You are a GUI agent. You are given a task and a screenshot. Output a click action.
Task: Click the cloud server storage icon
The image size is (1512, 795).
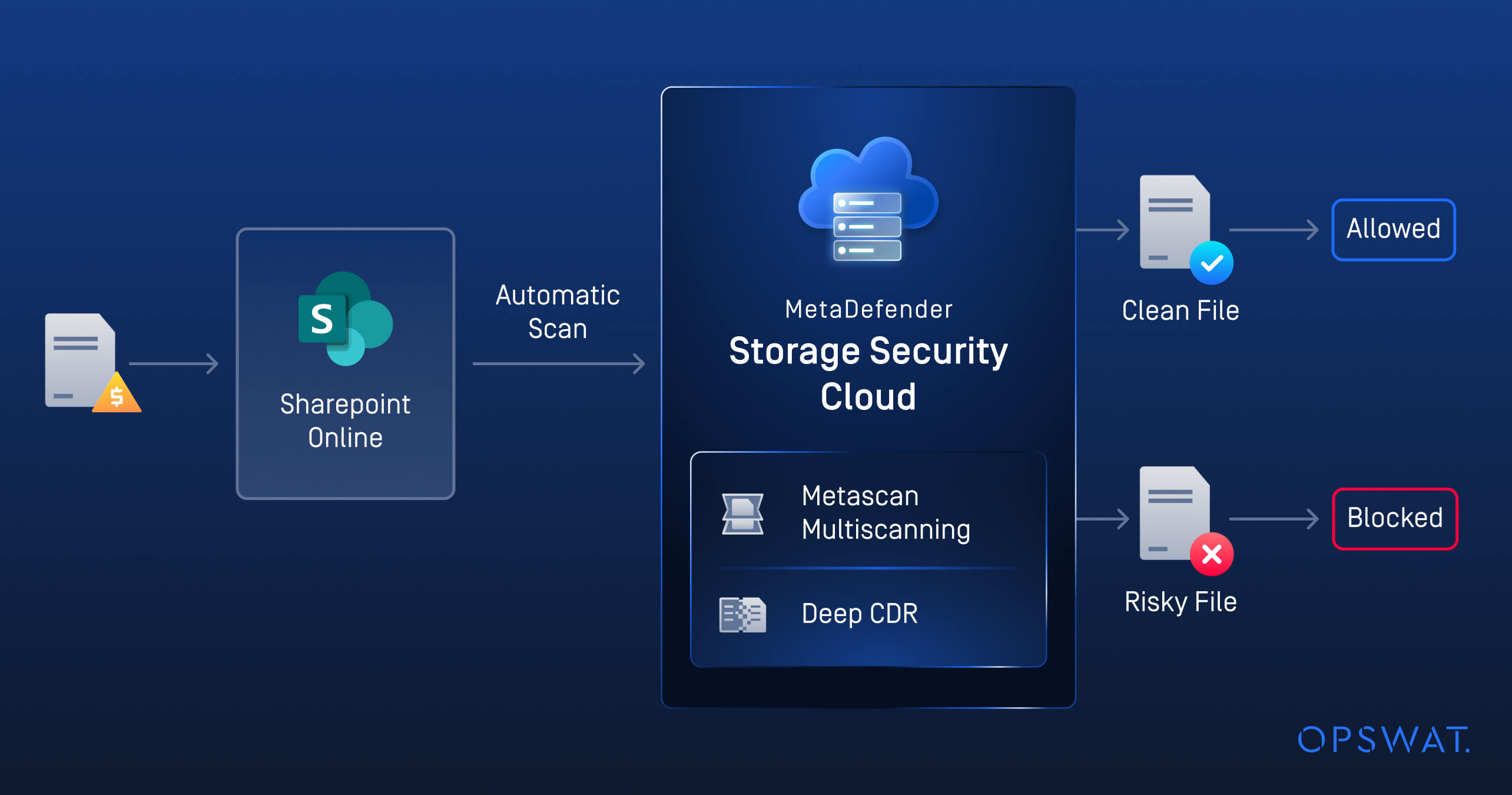(868, 200)
